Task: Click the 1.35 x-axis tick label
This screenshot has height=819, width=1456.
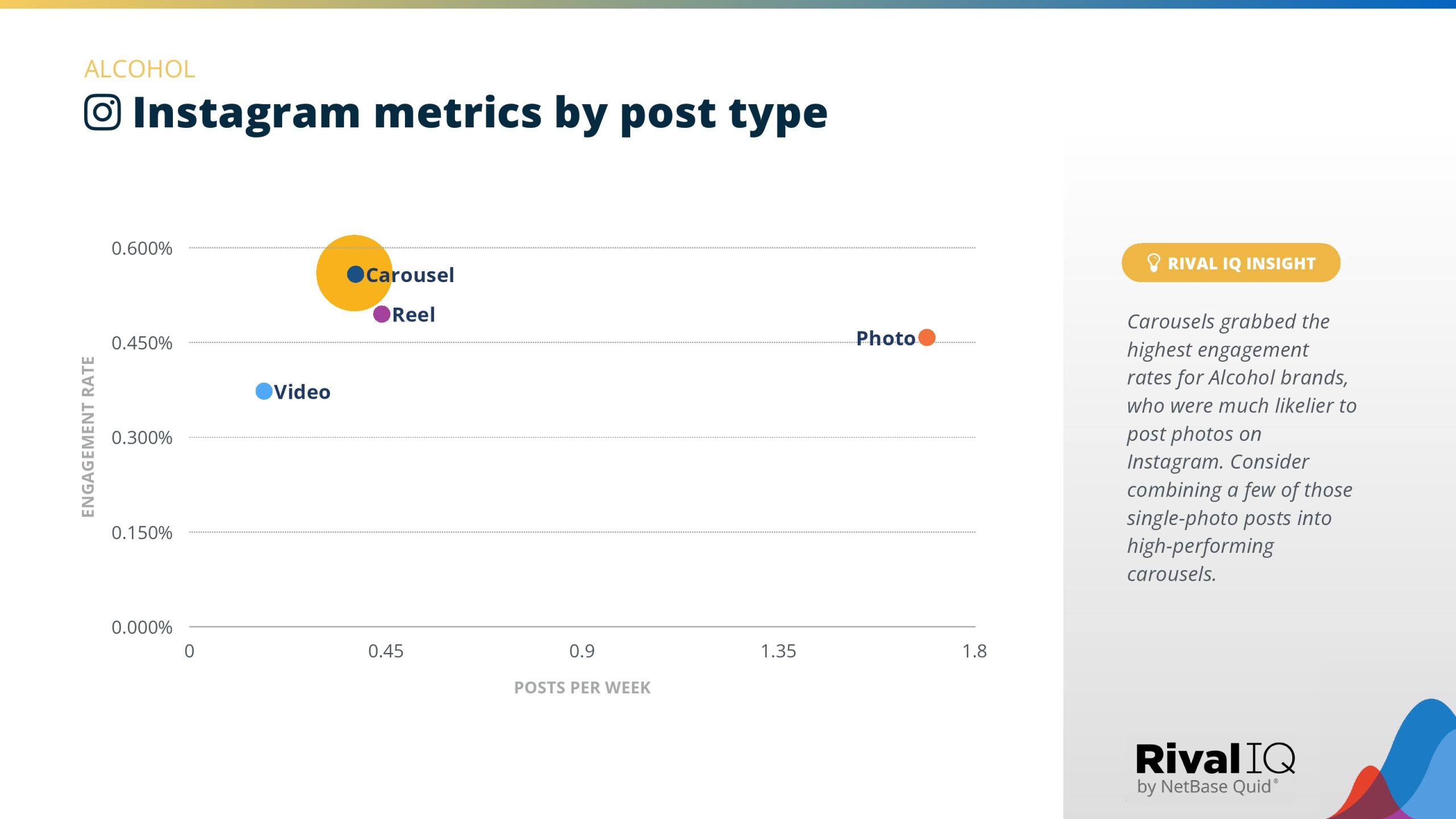Action: (778, 651)
